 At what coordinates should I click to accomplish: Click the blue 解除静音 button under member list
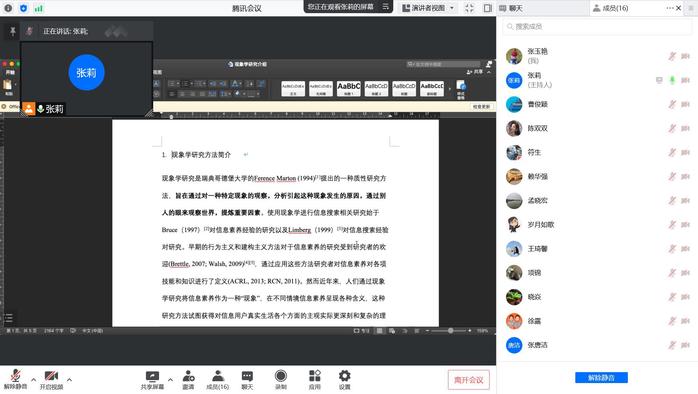[x=601, y=378]
